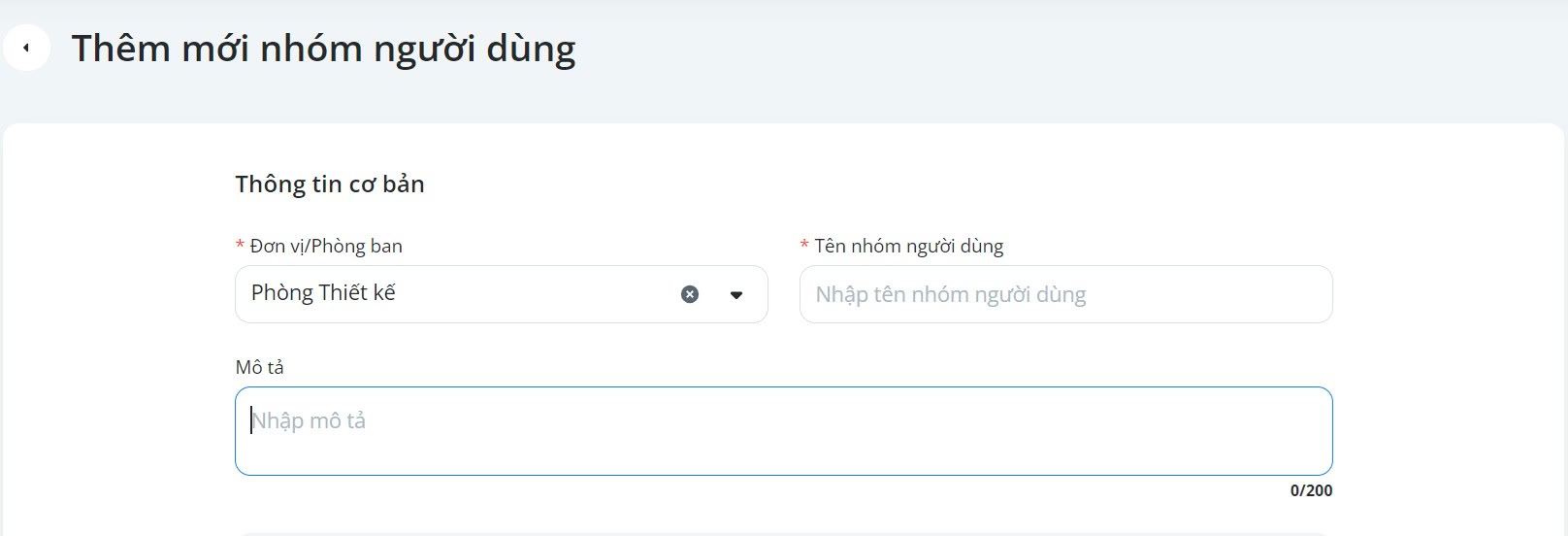Click the red asterisk beside Tên nhóm
Screen dimensions: 1568x536
click(804, 247)
